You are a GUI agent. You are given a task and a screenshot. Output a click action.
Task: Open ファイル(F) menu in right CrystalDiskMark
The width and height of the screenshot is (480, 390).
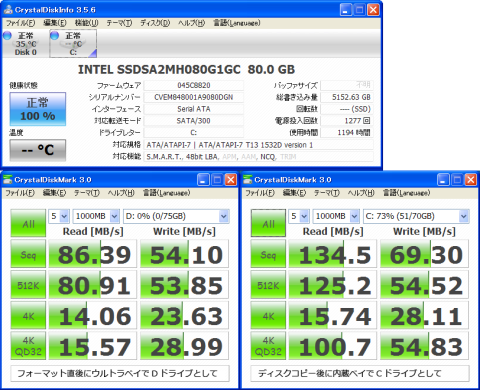point(260,193)
